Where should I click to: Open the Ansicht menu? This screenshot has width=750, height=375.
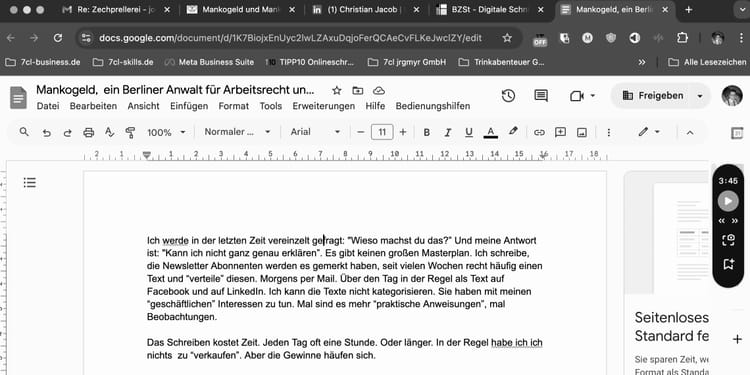pos(143,106)
